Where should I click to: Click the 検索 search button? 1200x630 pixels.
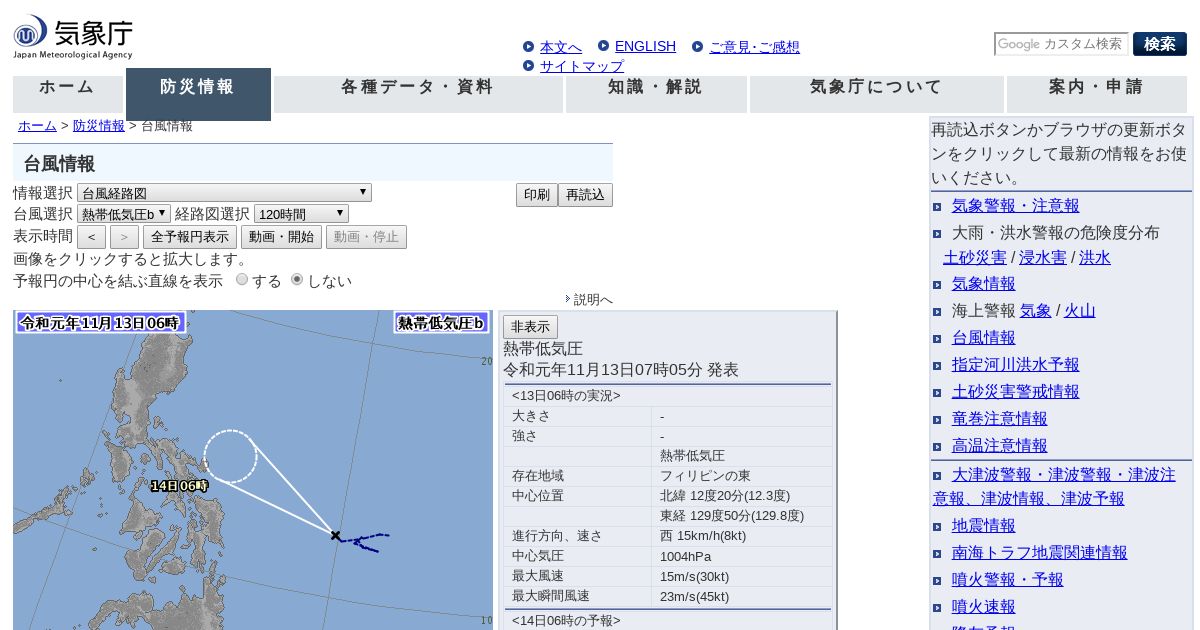click(1160, 44)
